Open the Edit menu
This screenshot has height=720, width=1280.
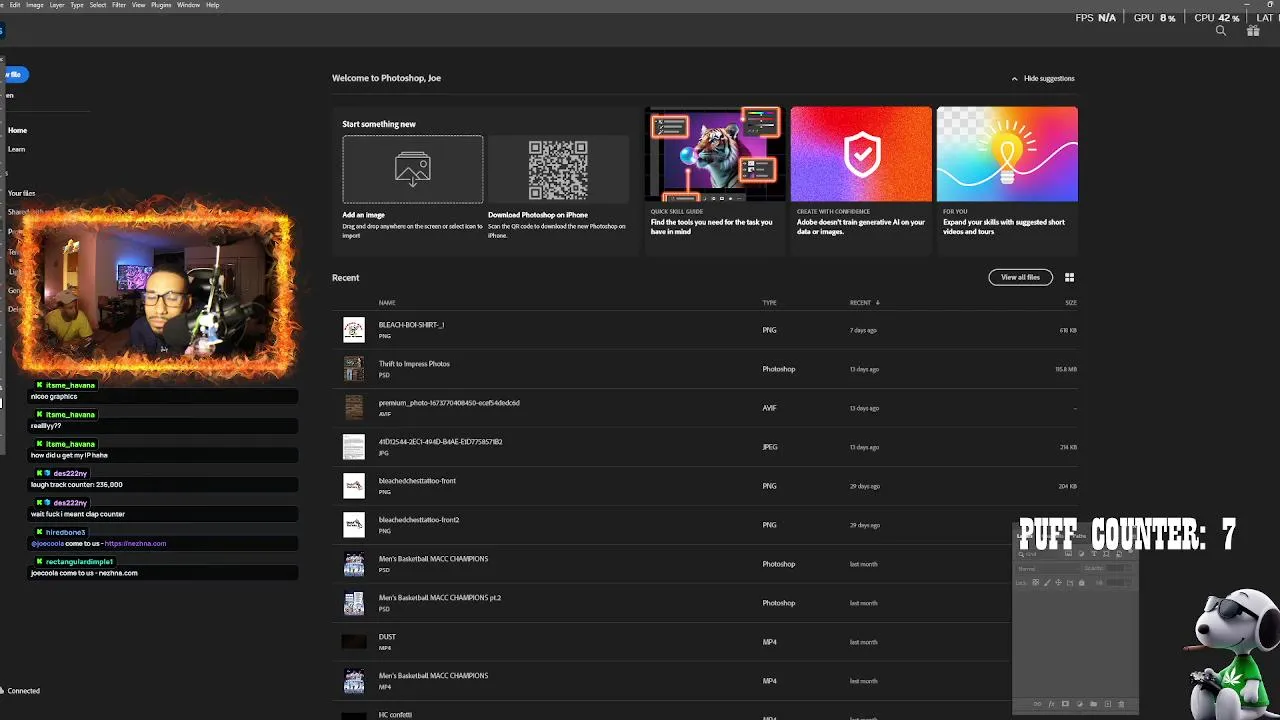(x=14, y=5)
